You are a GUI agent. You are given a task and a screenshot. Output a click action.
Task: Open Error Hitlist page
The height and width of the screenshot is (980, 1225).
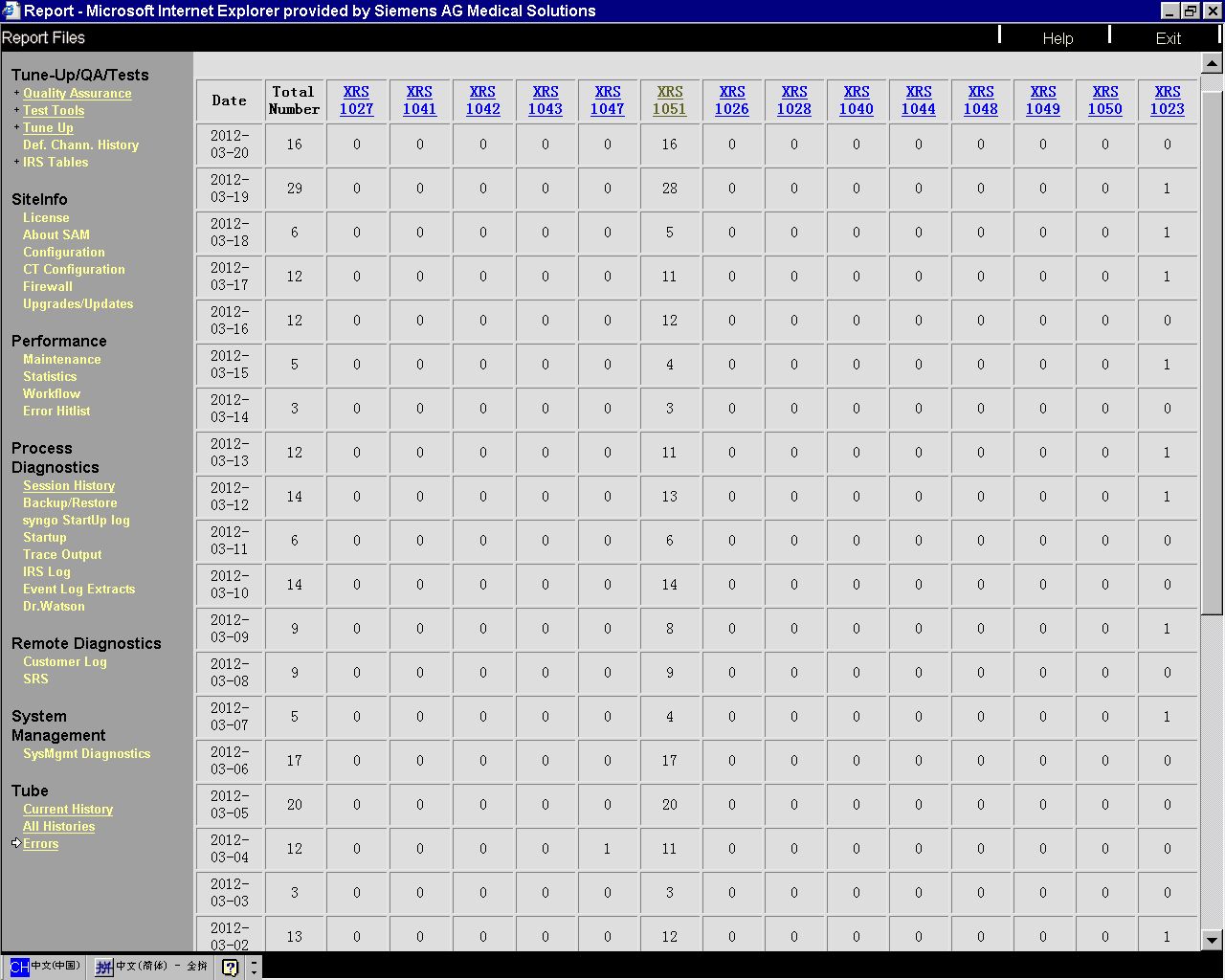(x=56, y=412)
